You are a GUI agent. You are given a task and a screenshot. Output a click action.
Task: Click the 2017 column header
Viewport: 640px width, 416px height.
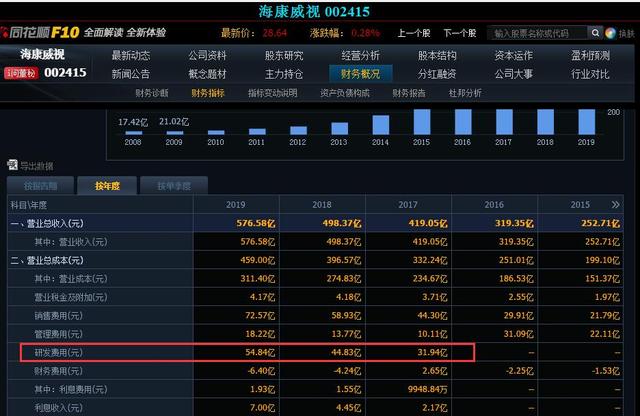click(x=408, y=205)
